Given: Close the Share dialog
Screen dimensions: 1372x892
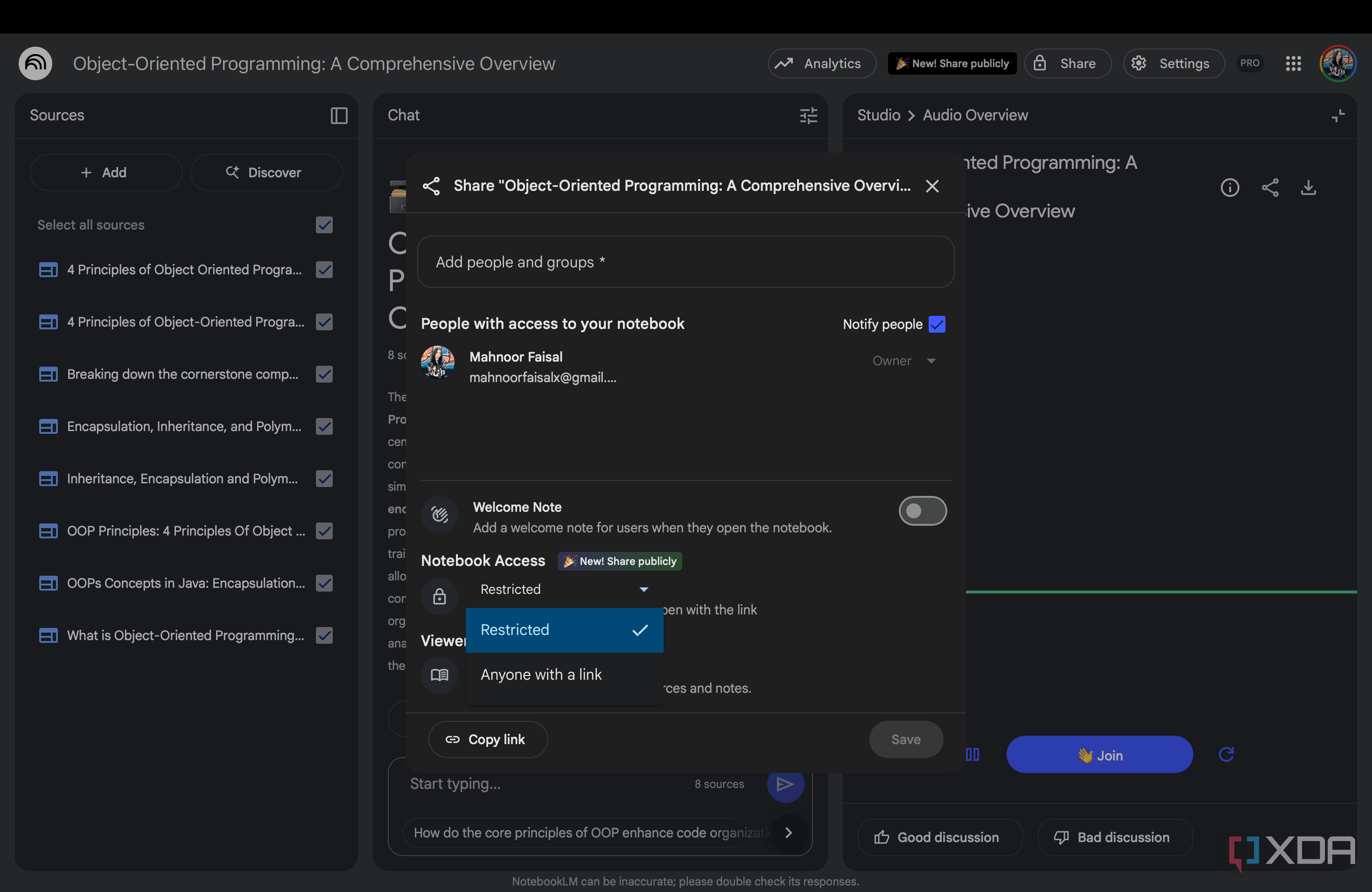Looking at the screenshot, I should (931, 186).
